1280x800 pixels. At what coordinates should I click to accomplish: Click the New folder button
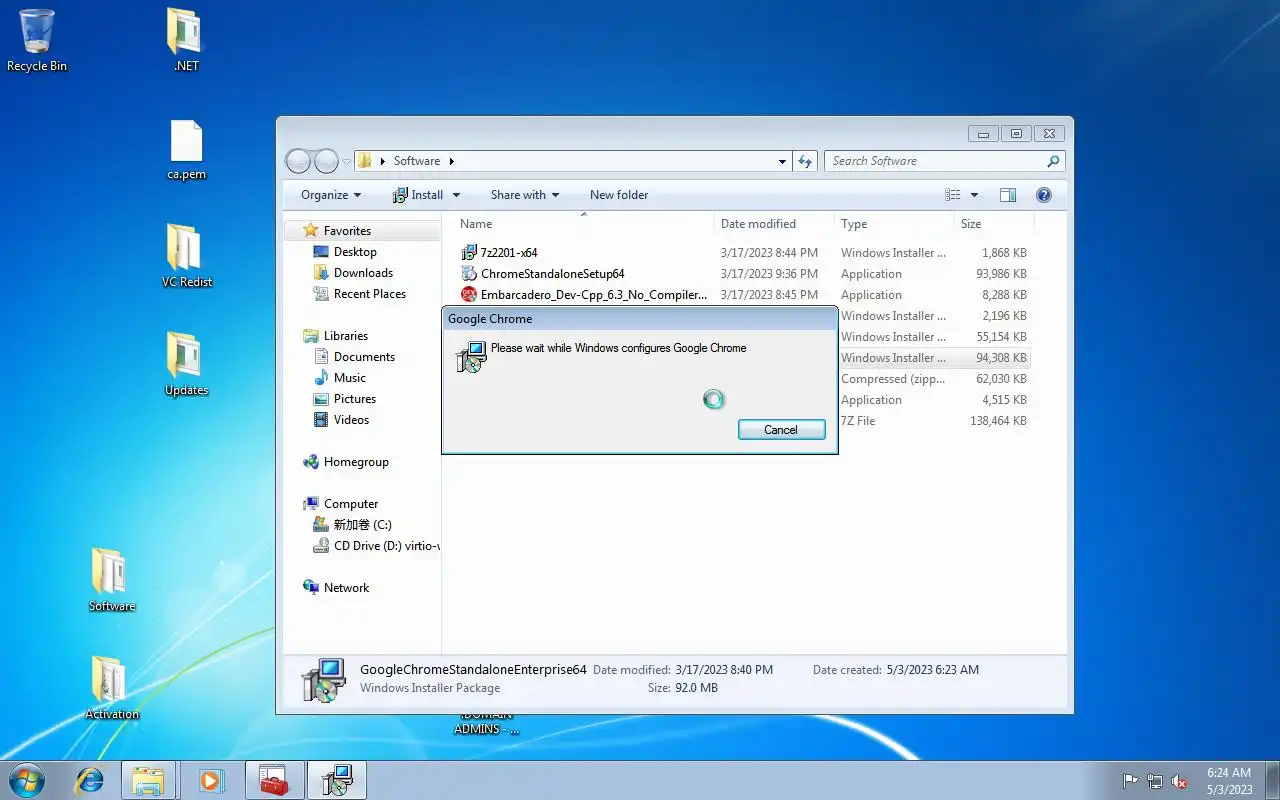619,195
